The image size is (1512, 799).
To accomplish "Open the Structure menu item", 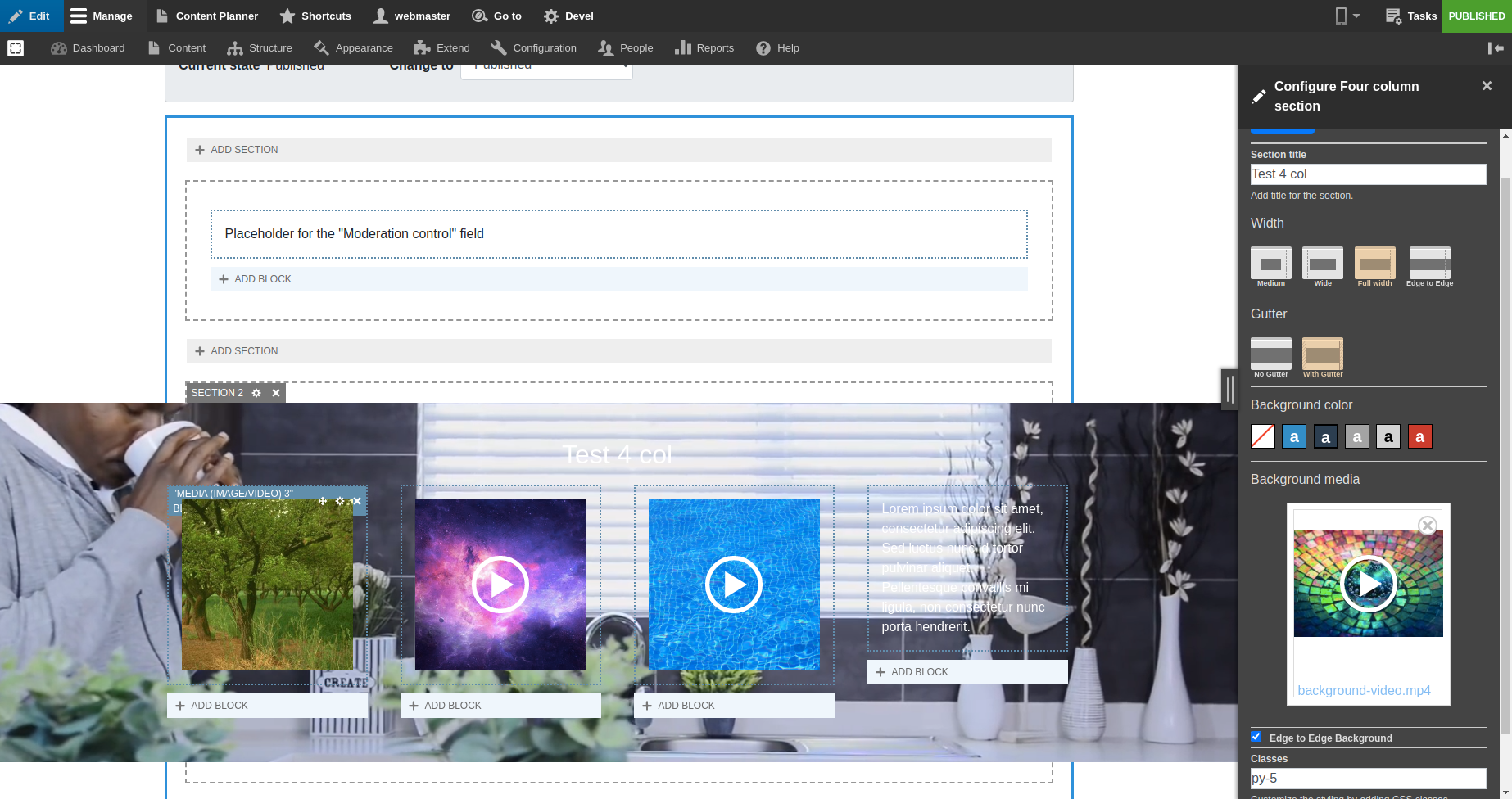I will coord(260,48).
